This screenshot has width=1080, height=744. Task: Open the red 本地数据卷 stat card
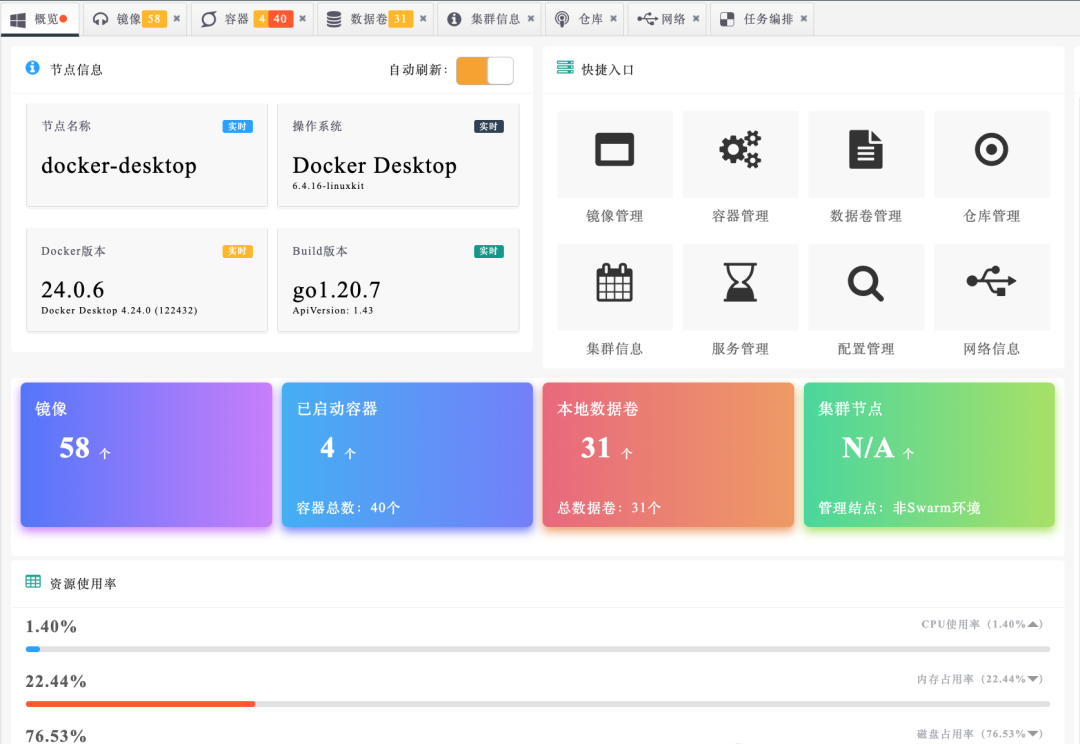(668, 455)
